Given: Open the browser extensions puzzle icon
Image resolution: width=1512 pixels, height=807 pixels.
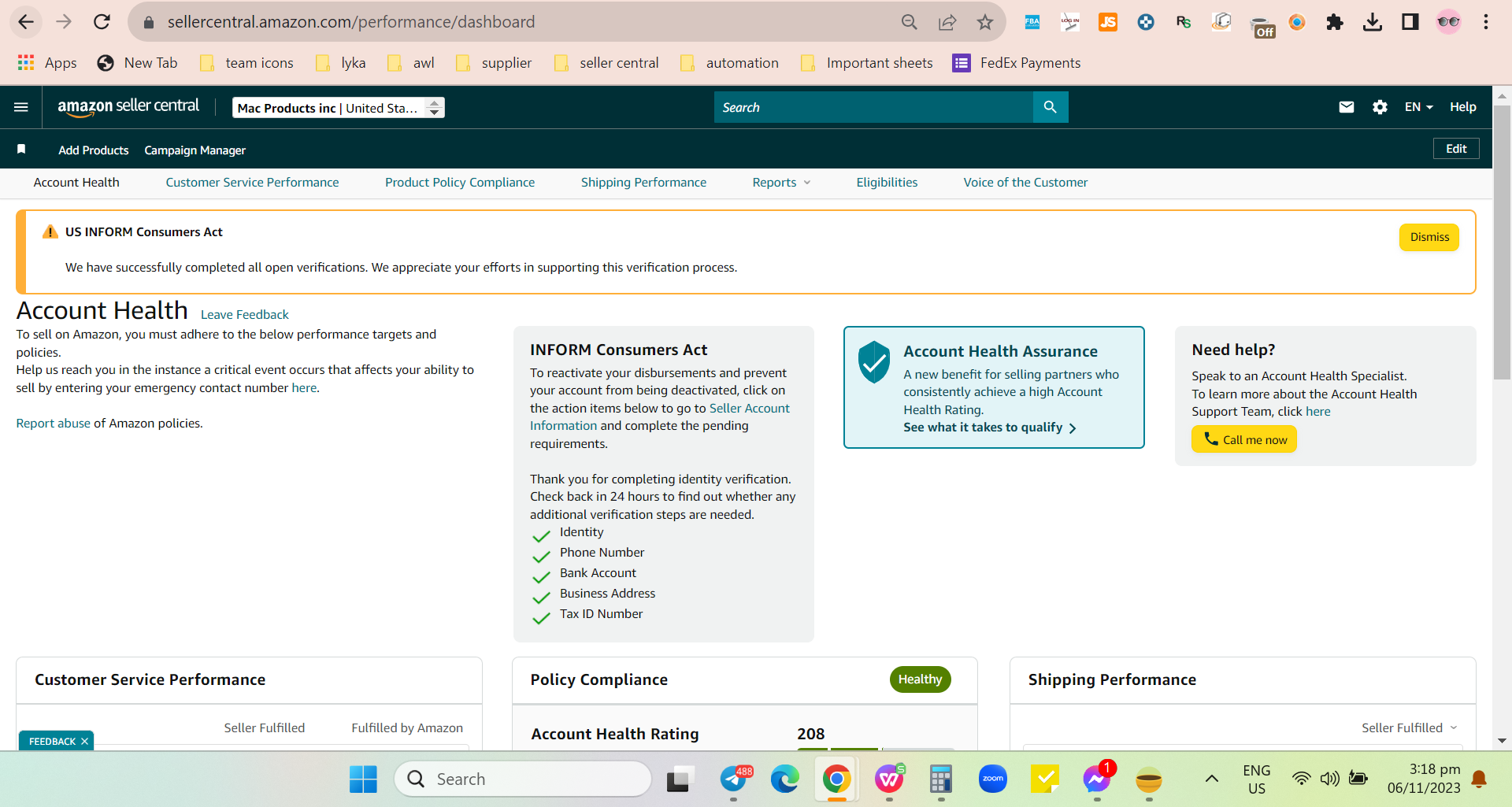Looking at the screenshot, I should coord(1335,22).
